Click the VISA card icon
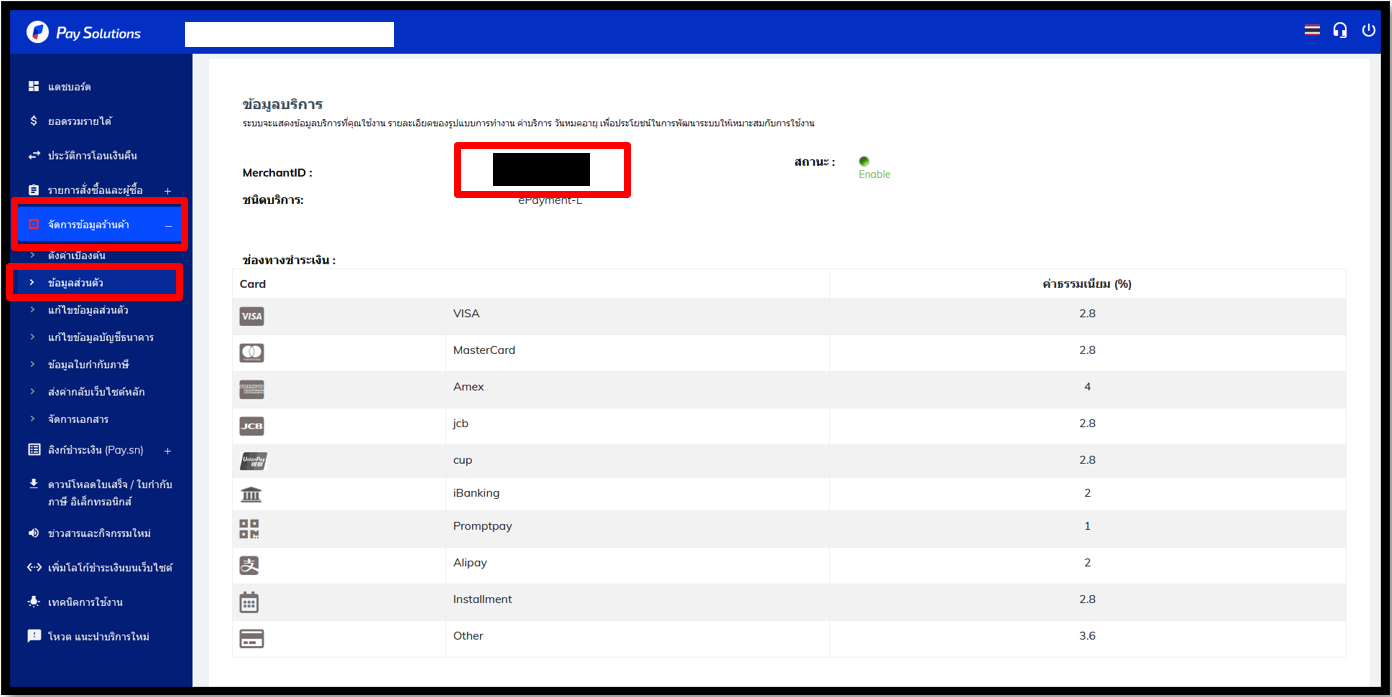1392x697 pixels. click(x=251, y=316)
